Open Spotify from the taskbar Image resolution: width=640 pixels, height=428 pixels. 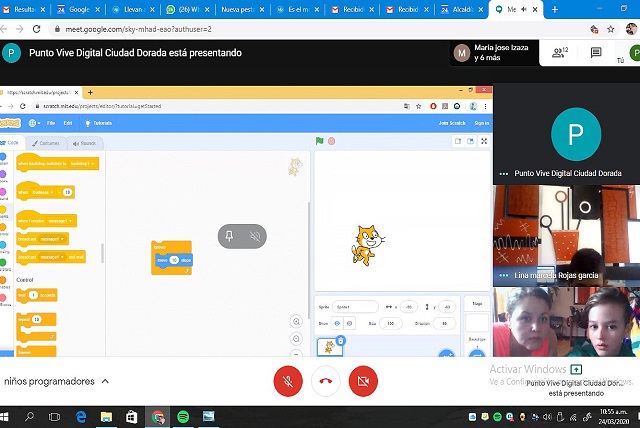pyautogui.click(x=183, y=417)
